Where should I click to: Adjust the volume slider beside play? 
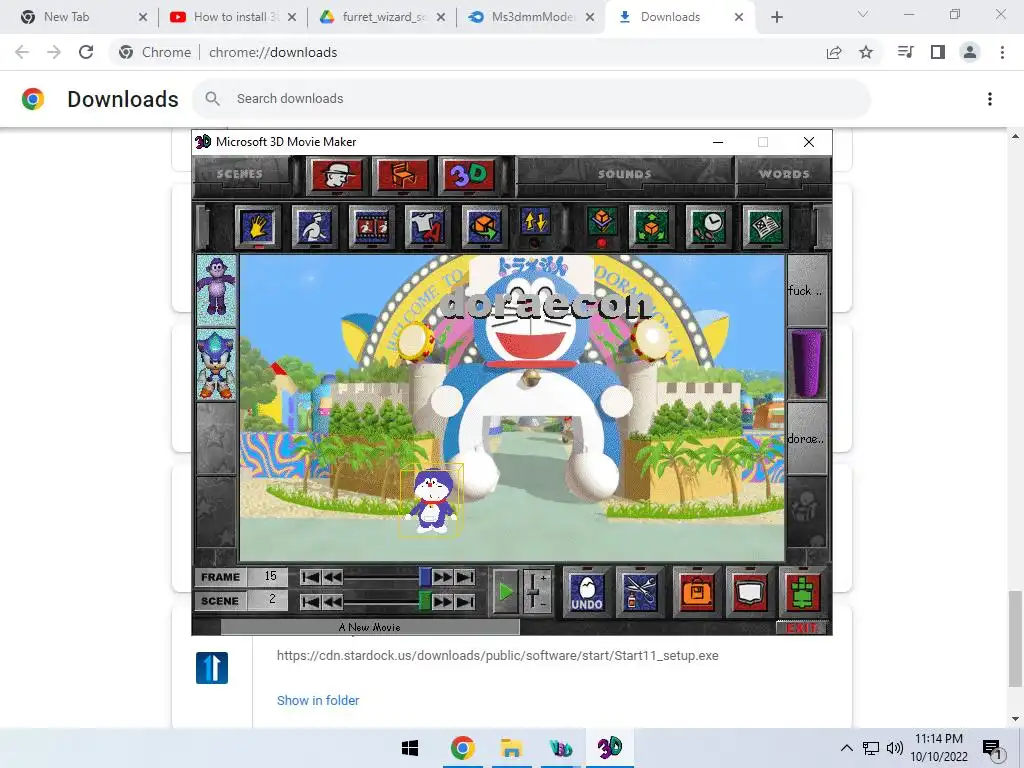pyautogui.click(x=536, y=592)
